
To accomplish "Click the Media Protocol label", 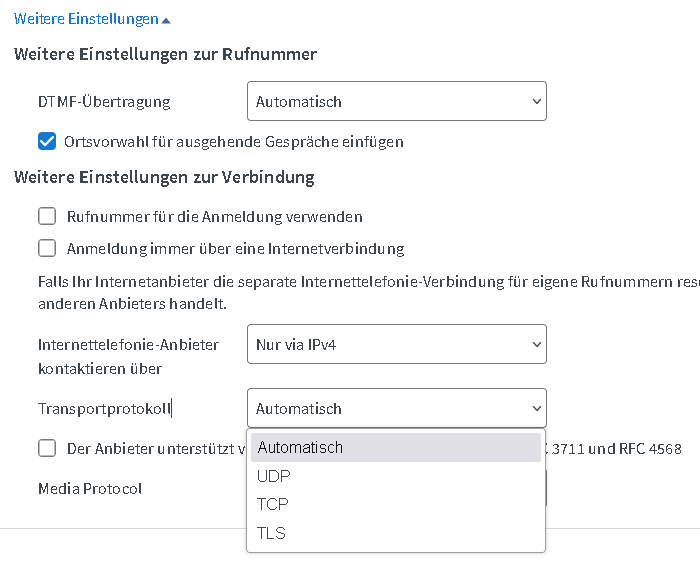I will pyautogui.click(x=90, y=488).
